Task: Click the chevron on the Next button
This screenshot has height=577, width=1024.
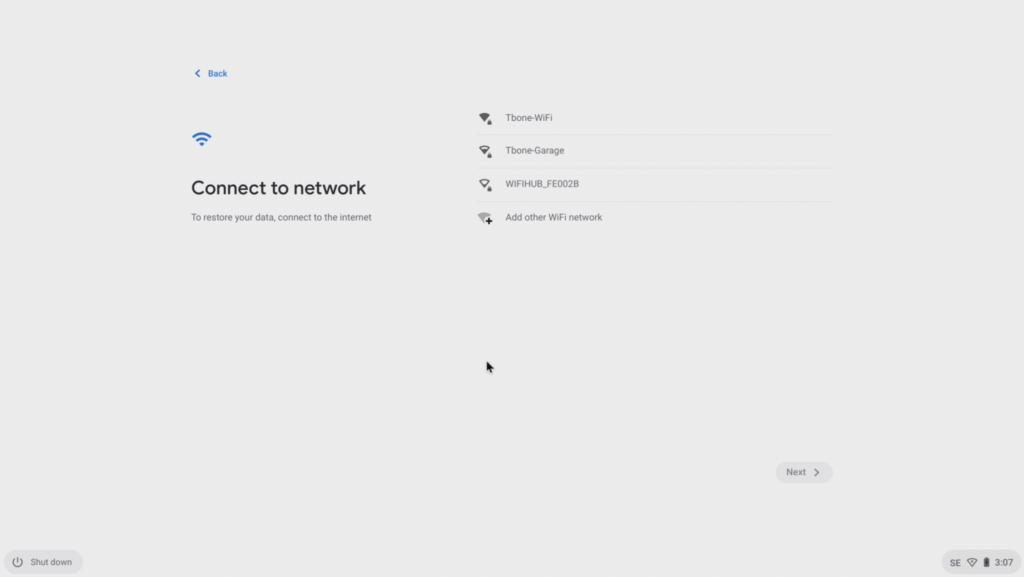Action: 816,473
